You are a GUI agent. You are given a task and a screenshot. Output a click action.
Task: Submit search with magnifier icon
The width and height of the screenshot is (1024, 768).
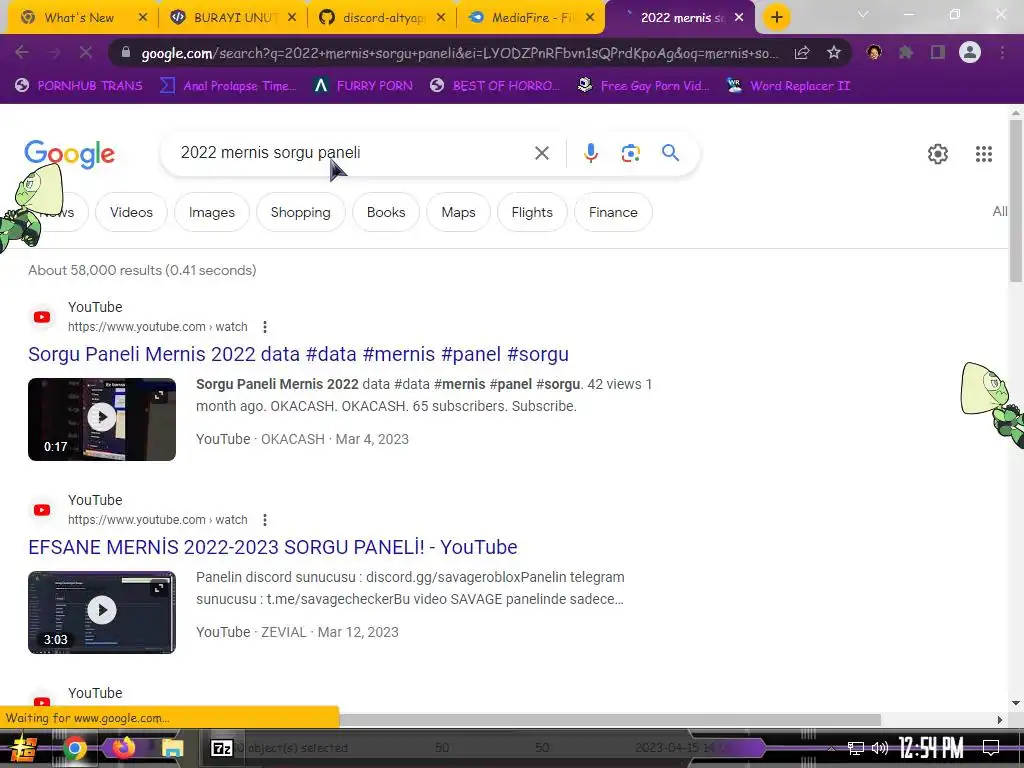670,153
